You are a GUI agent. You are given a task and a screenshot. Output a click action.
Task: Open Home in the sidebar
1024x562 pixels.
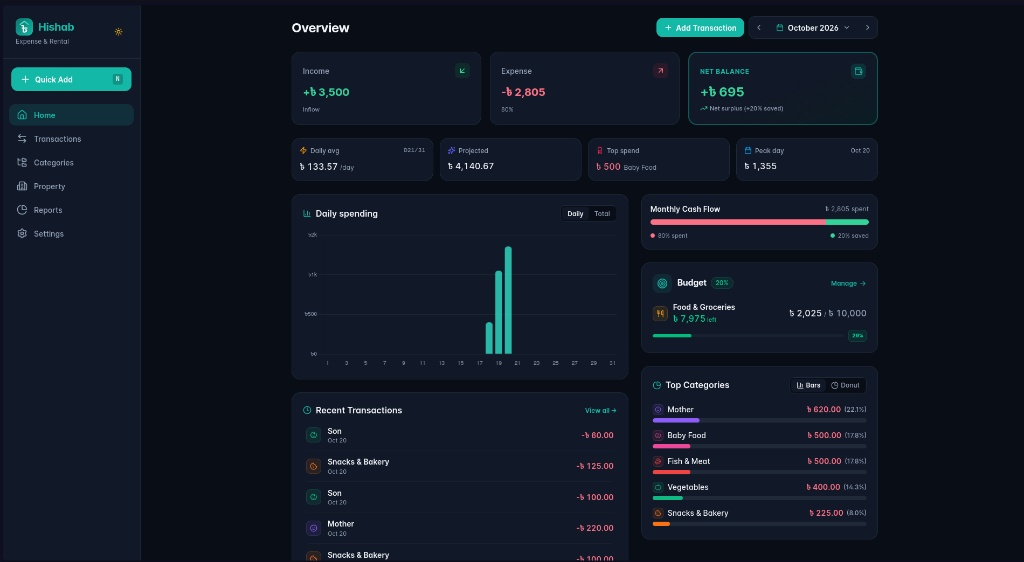point(71,115)
